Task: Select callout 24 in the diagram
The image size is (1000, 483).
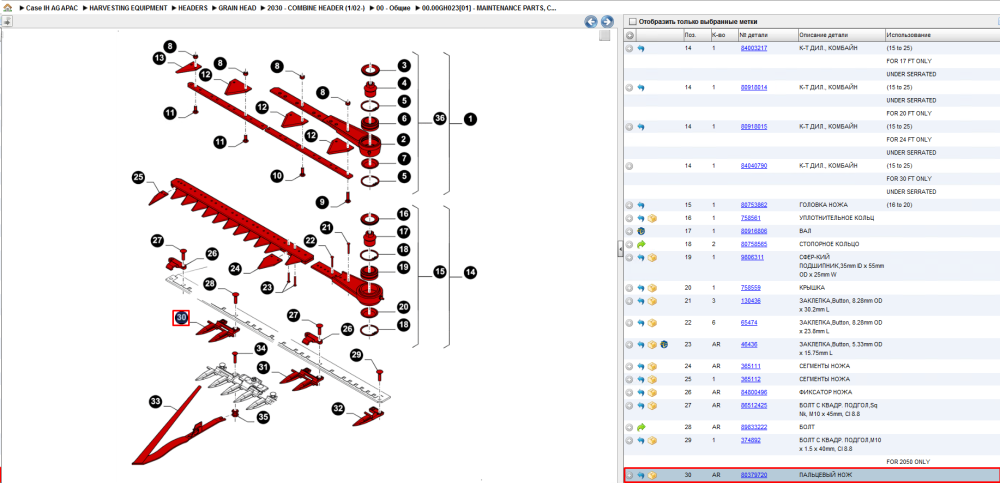Action: click(237, 267)
